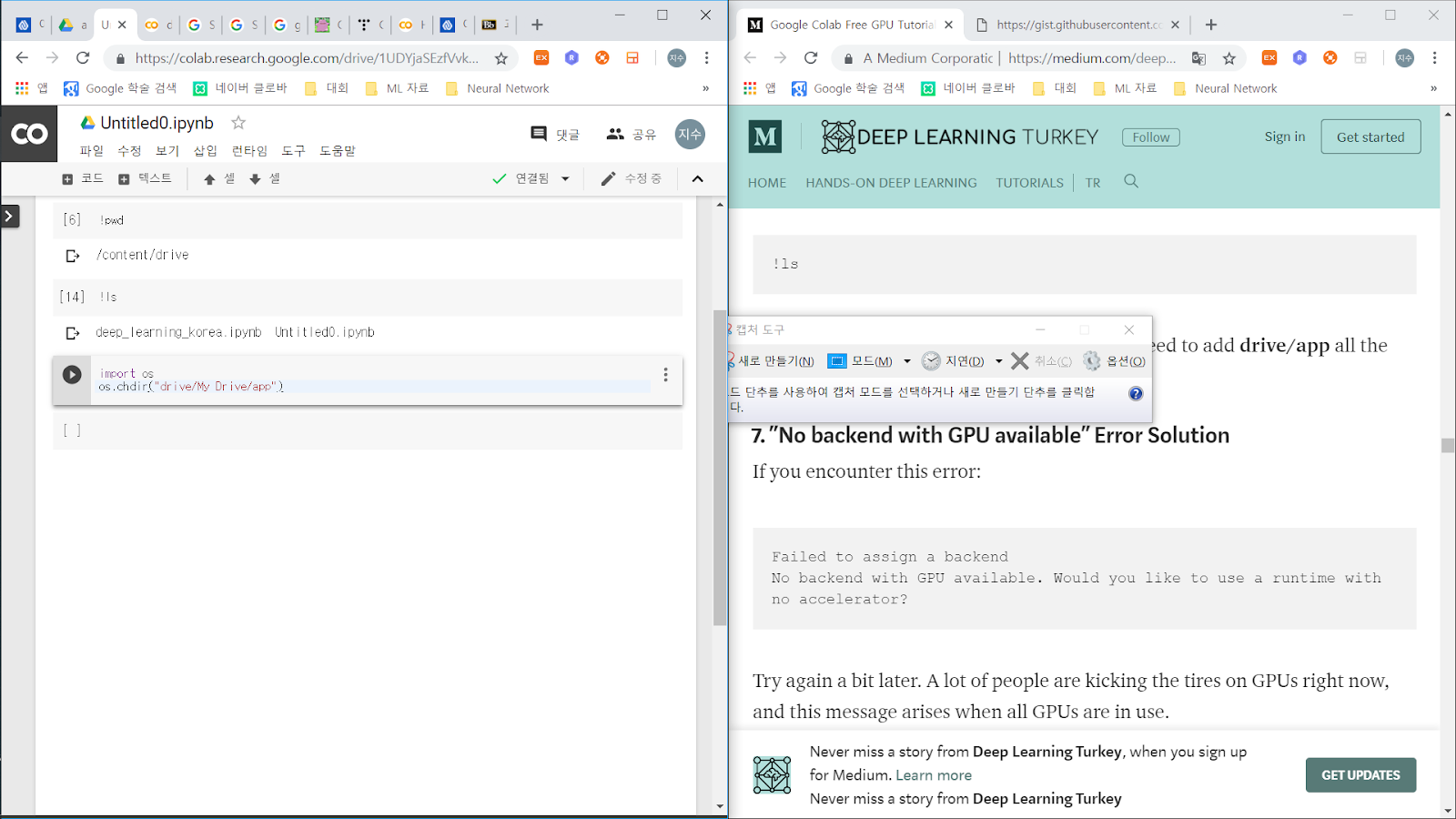The width and height of the screenshot is (1456, 819).
Task: Open the TR language link
Action: [x=1093, y=183]
